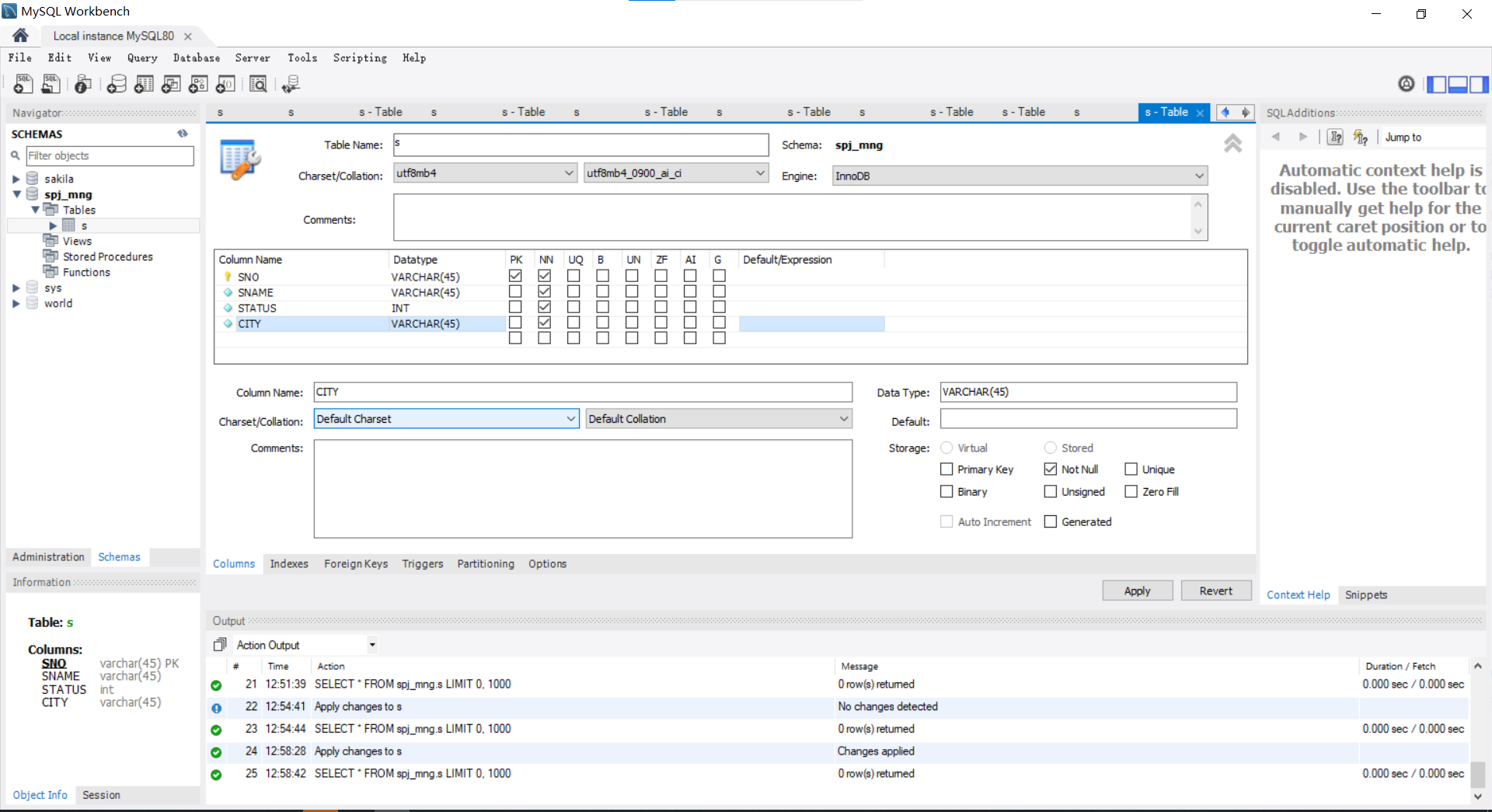Screen dimensions: 1492x812
Task: Check the Unsigned option
Action: [x=1051, y=492]
